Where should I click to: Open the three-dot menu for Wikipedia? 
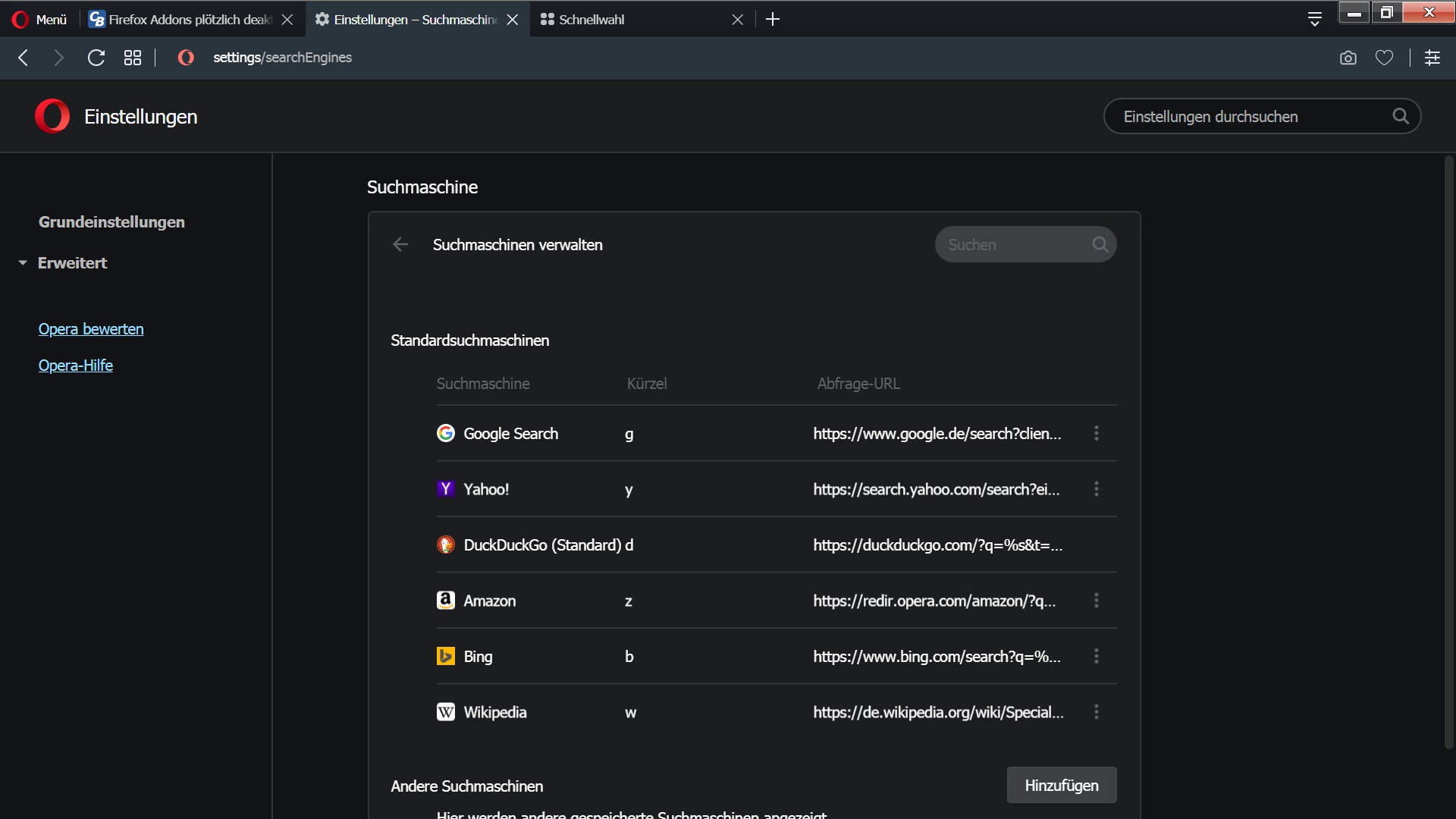click(1096, 712)
